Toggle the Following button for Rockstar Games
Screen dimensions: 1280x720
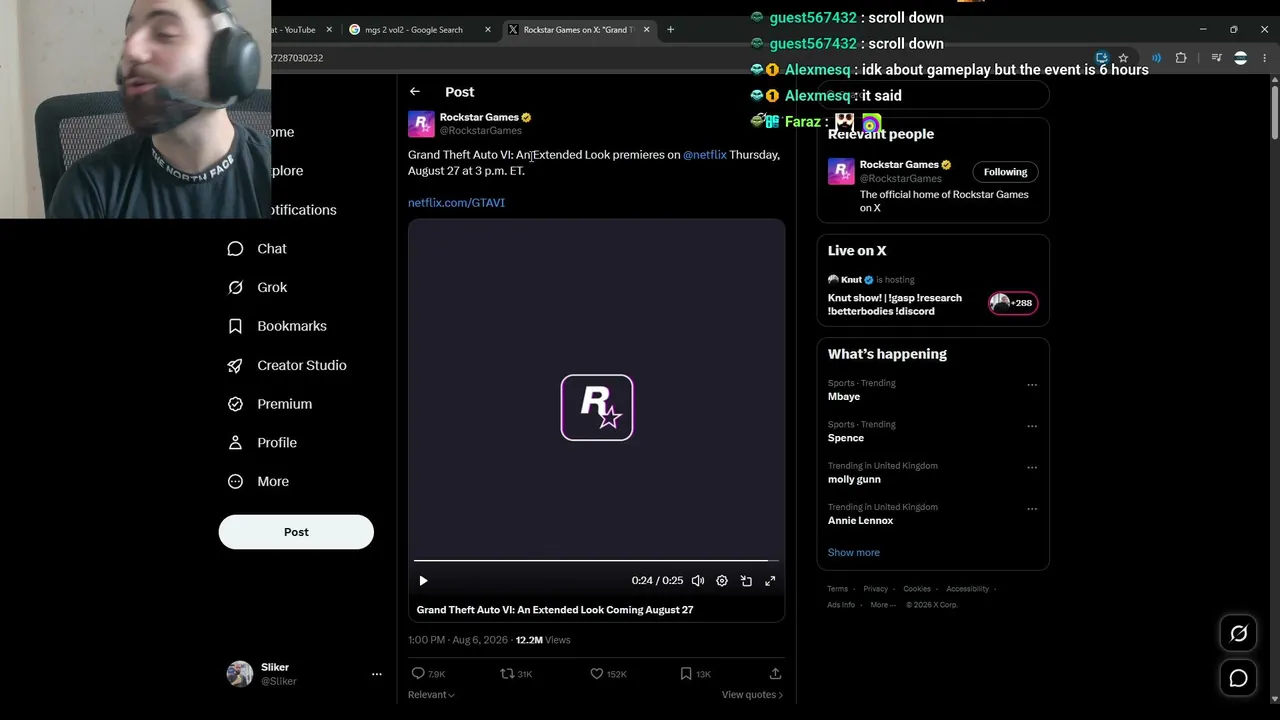point(1005,172)
